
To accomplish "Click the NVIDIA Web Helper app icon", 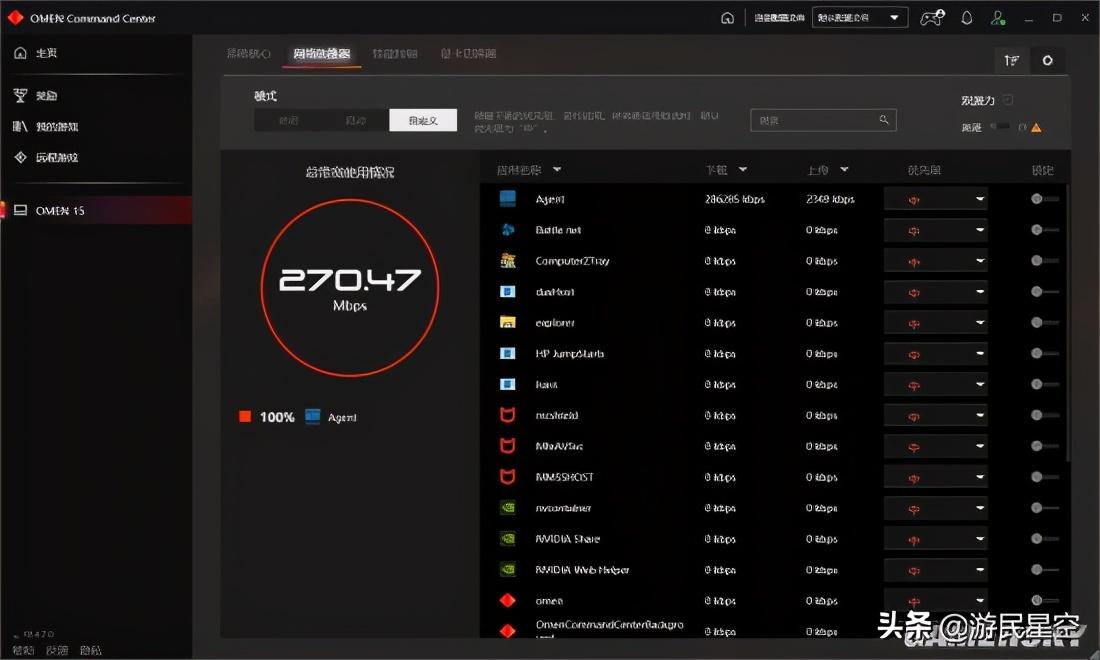I will click(508, 570).
